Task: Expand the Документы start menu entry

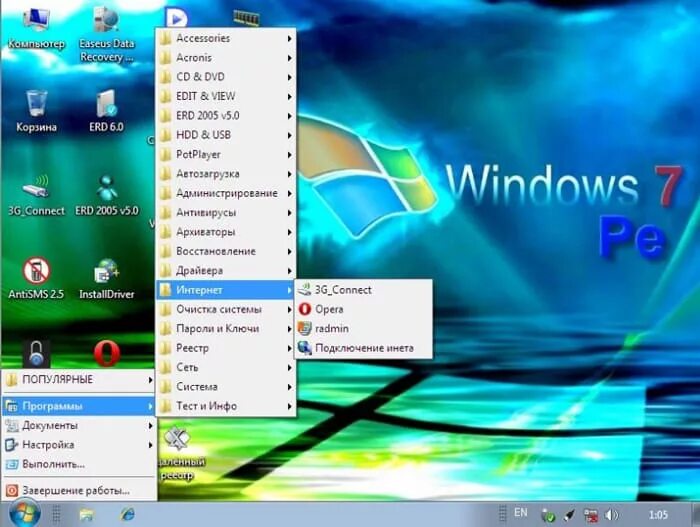Action: coord(79,426)
